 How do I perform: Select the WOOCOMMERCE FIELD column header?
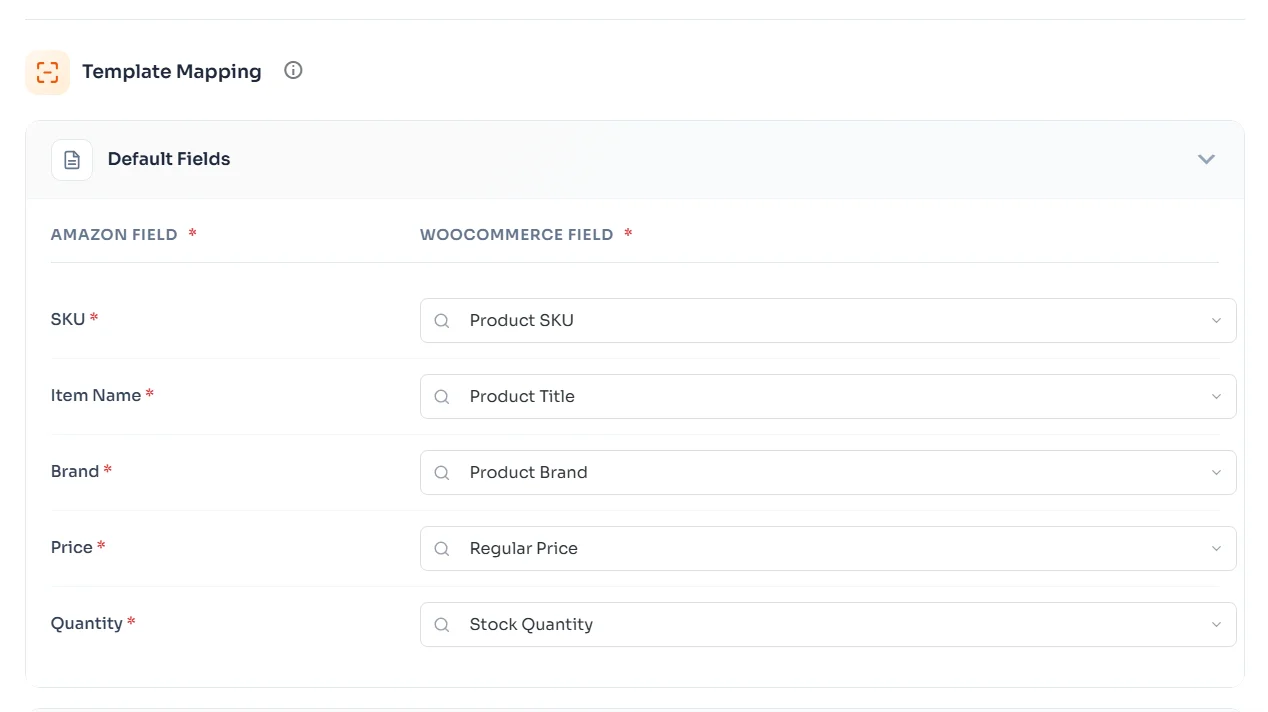point(517,234)
